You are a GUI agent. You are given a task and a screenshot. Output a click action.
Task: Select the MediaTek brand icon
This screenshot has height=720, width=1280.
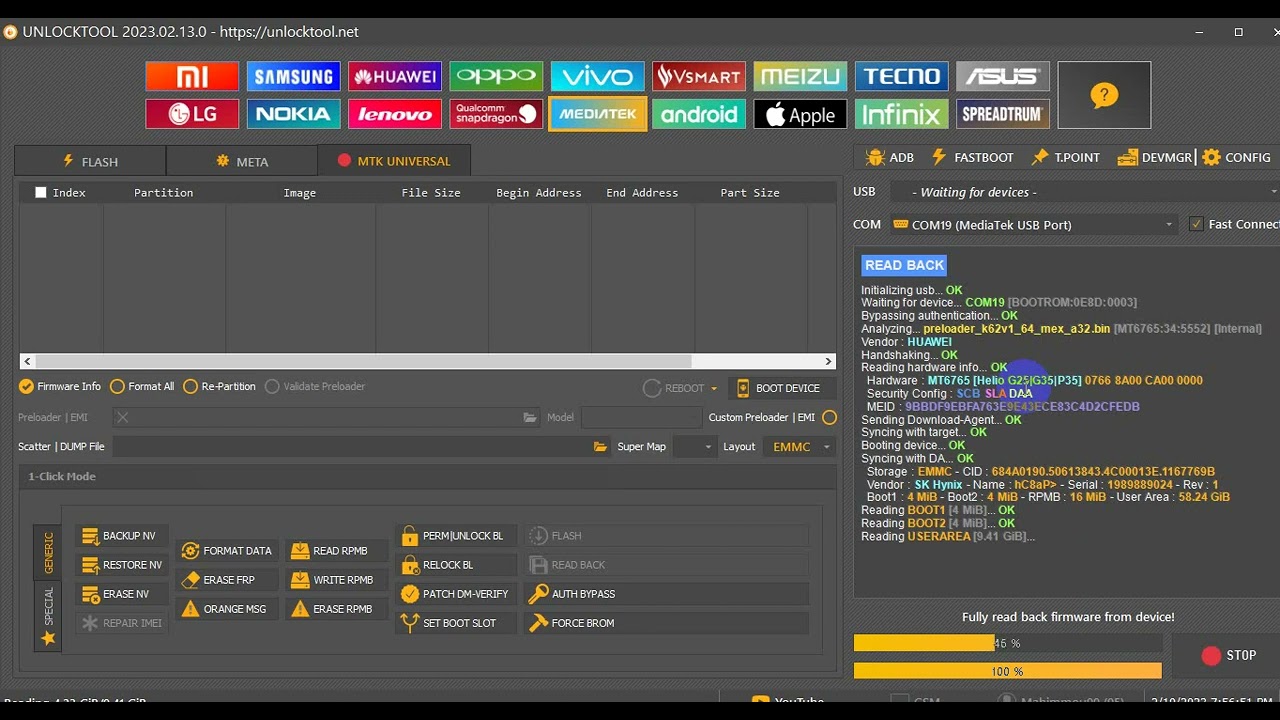tap(598, 114)
